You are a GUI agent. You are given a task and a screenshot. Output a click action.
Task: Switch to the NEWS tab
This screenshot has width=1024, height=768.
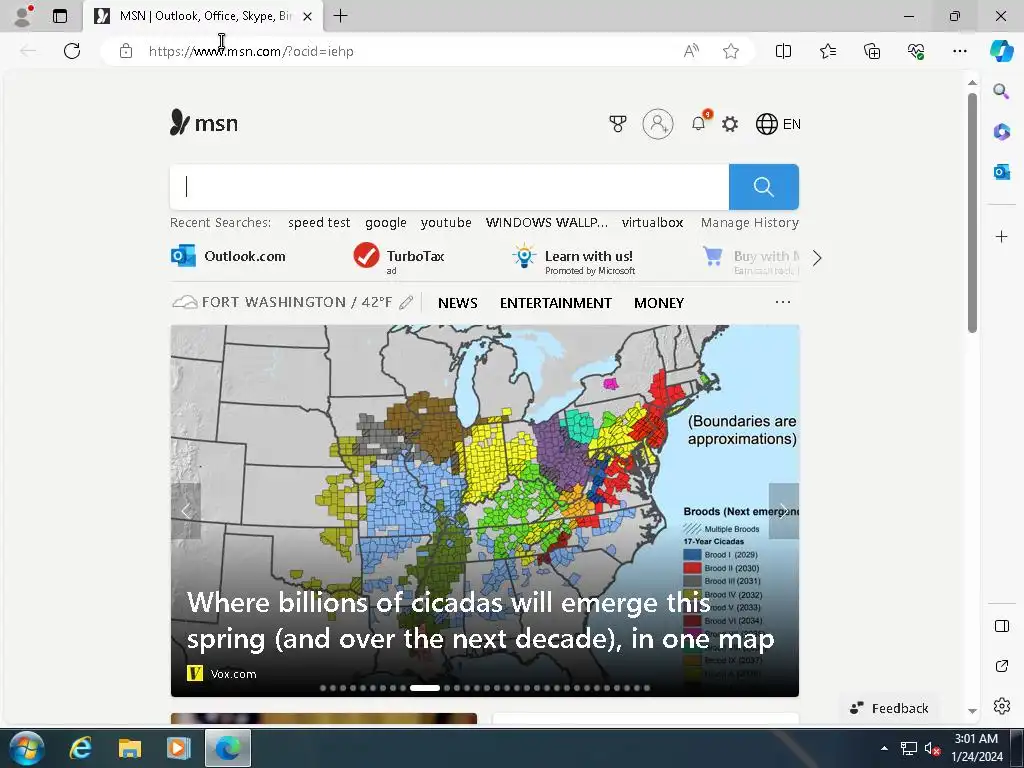coord(458,303)
